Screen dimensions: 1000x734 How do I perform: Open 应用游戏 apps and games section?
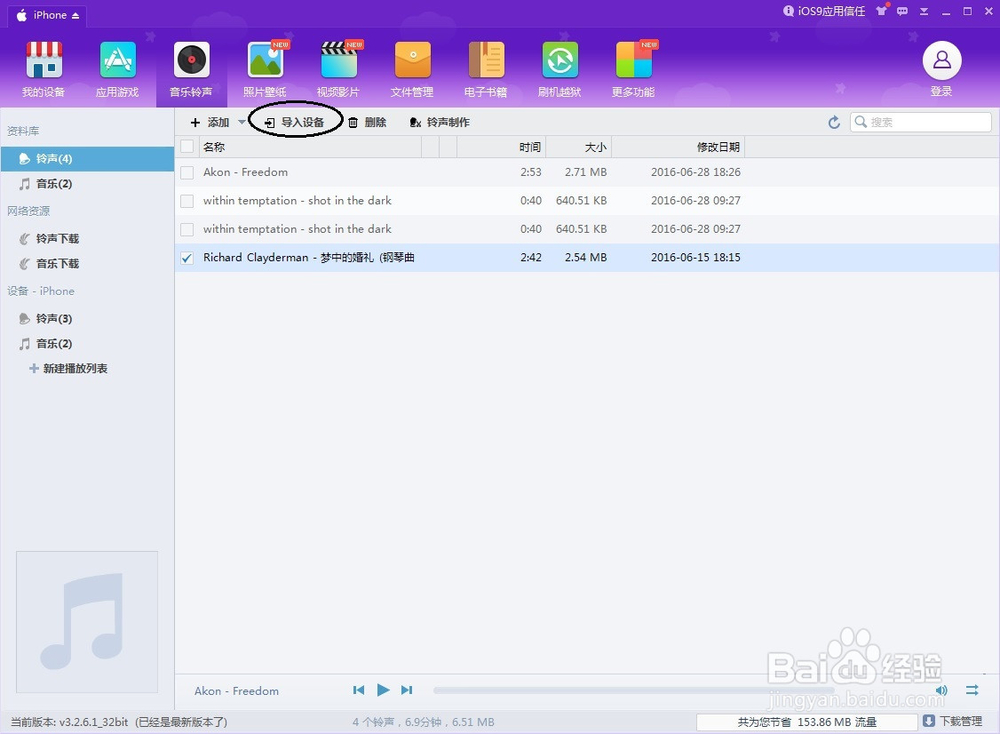[117, 70]
